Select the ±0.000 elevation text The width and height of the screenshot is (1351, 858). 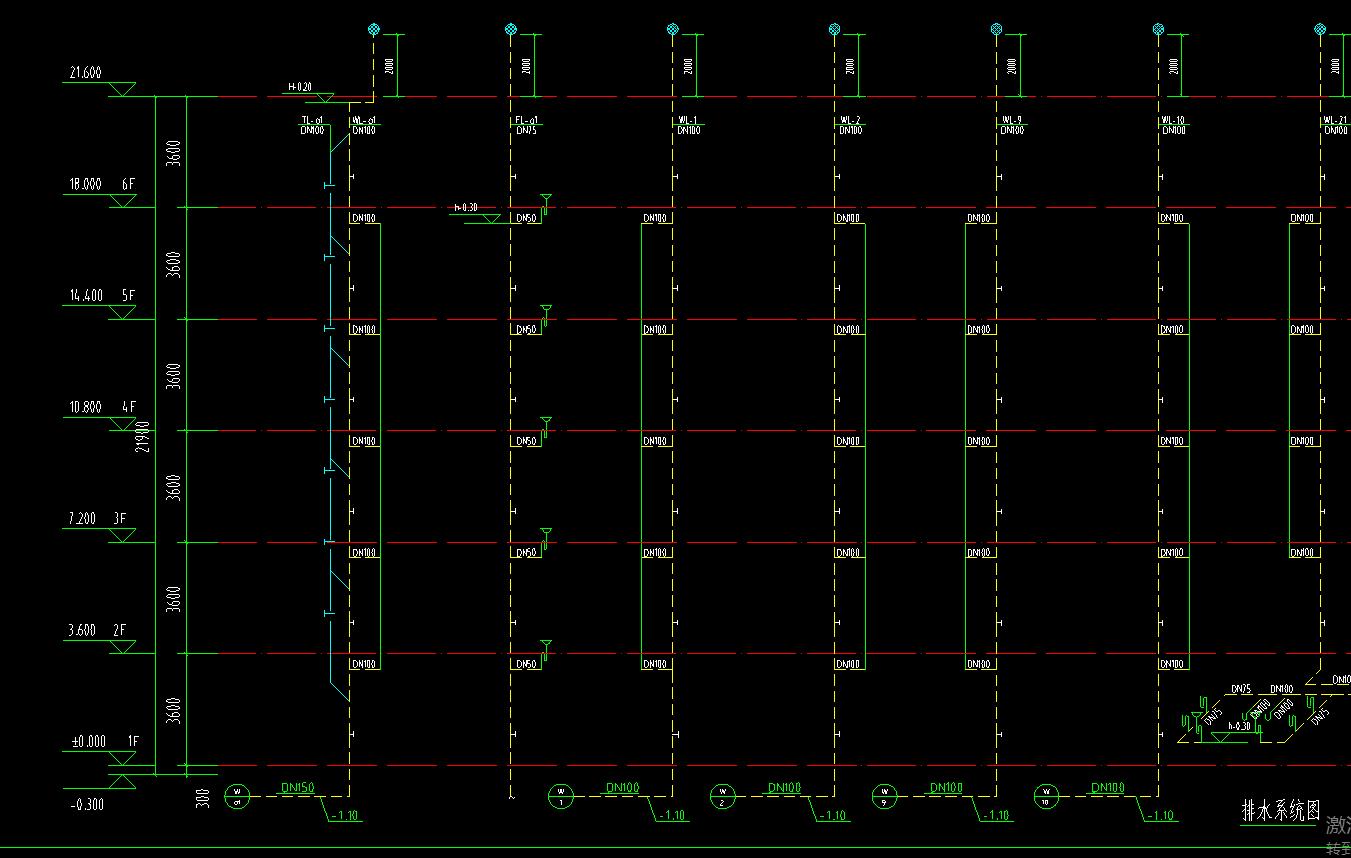88,742
